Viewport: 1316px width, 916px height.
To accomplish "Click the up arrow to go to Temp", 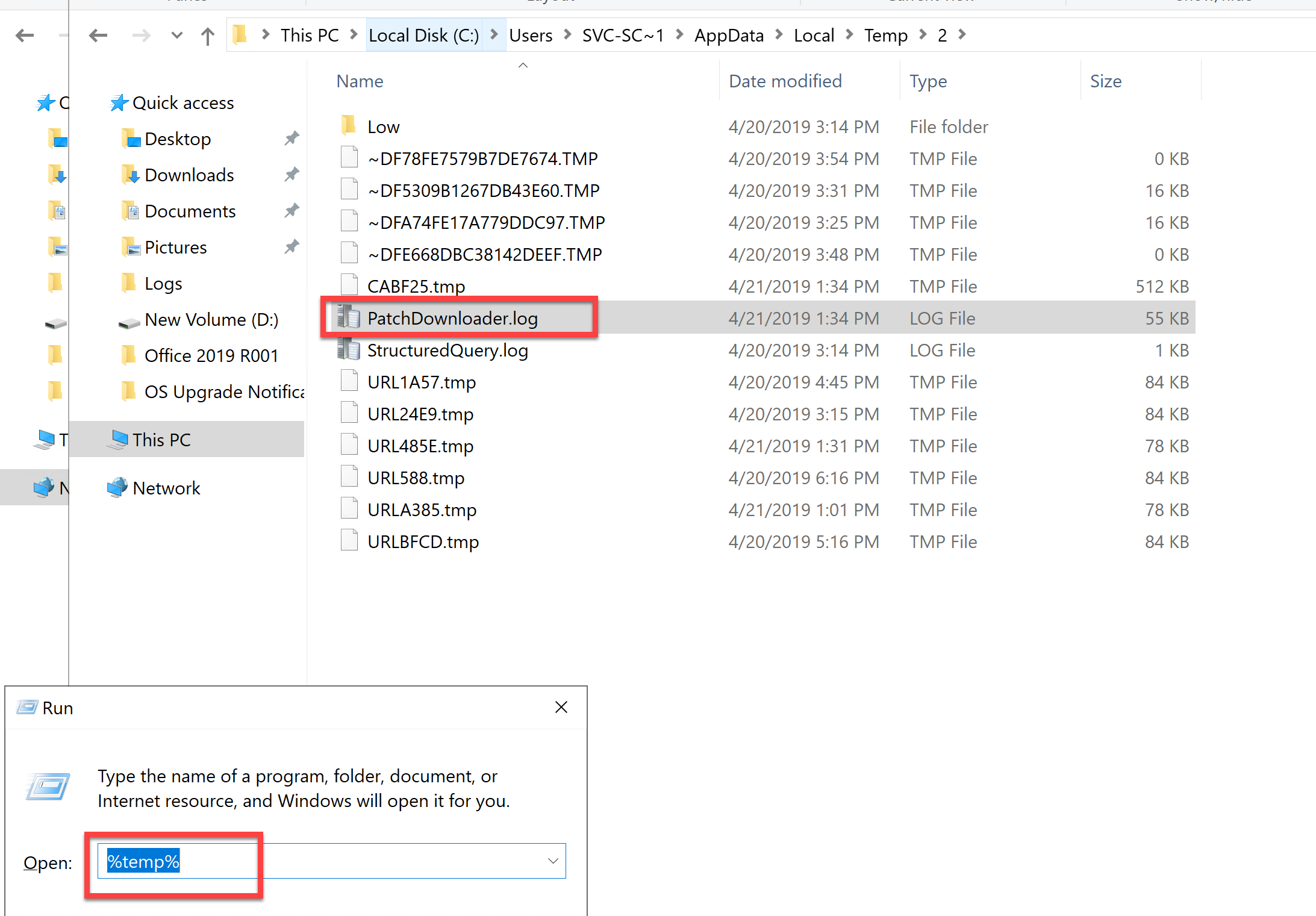I will click(207, 35).
